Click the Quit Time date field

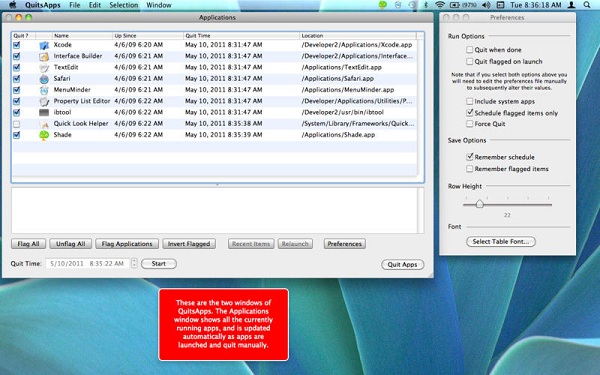click(88, 263)
